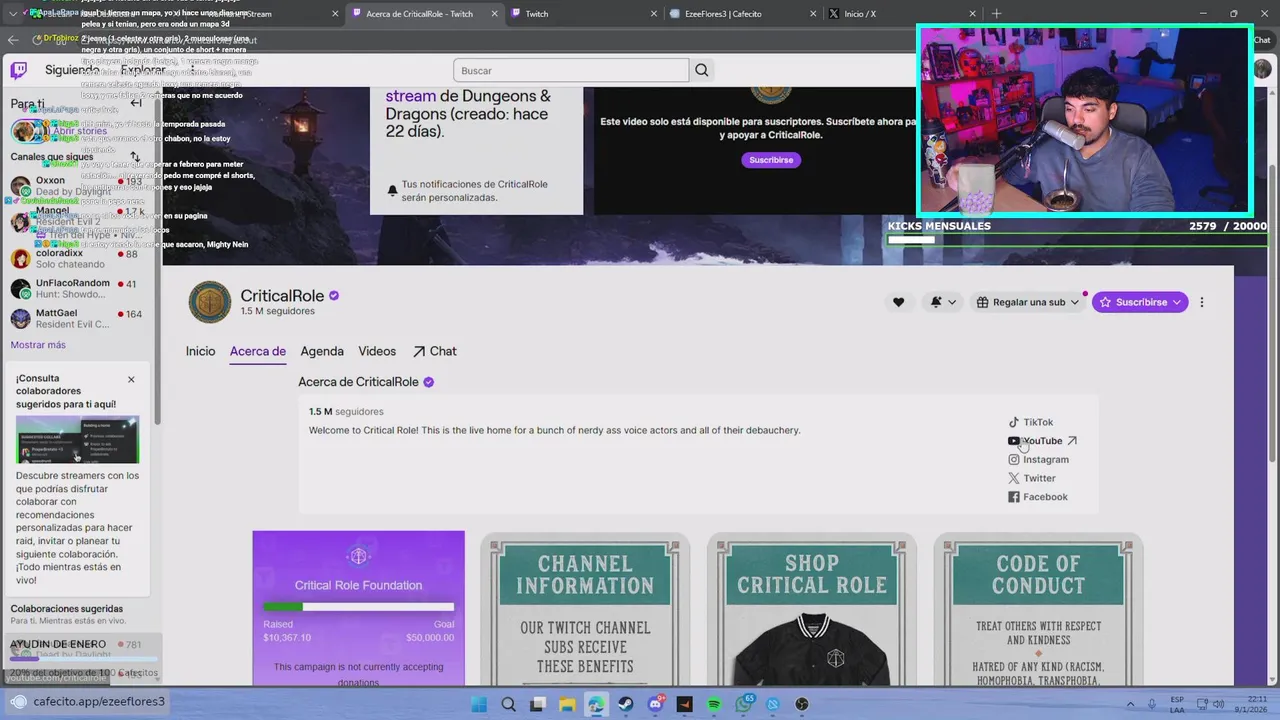Screen dimensions: 1280x720
Task: Close the collaborators suggestion card
Action: pyautogui.click(x=131, y=380)
